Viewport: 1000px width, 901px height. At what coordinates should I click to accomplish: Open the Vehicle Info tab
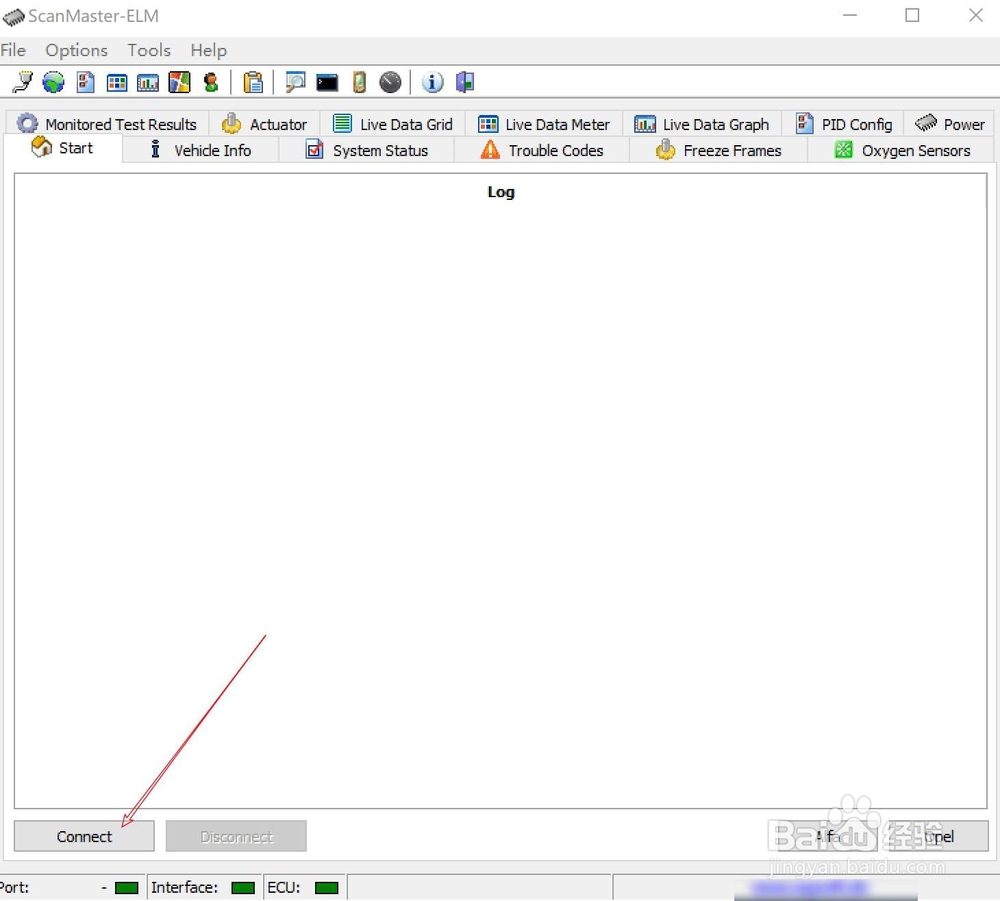pyautogui.click(x=200, y=150)
